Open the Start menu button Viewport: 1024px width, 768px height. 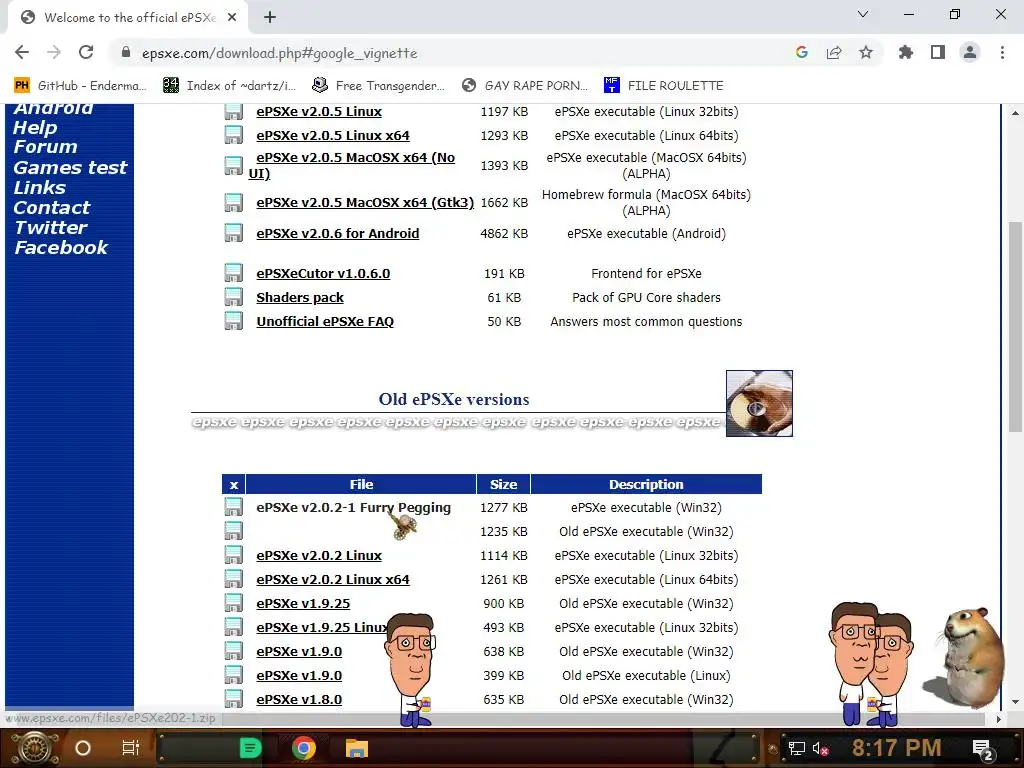tap(34, 748)
